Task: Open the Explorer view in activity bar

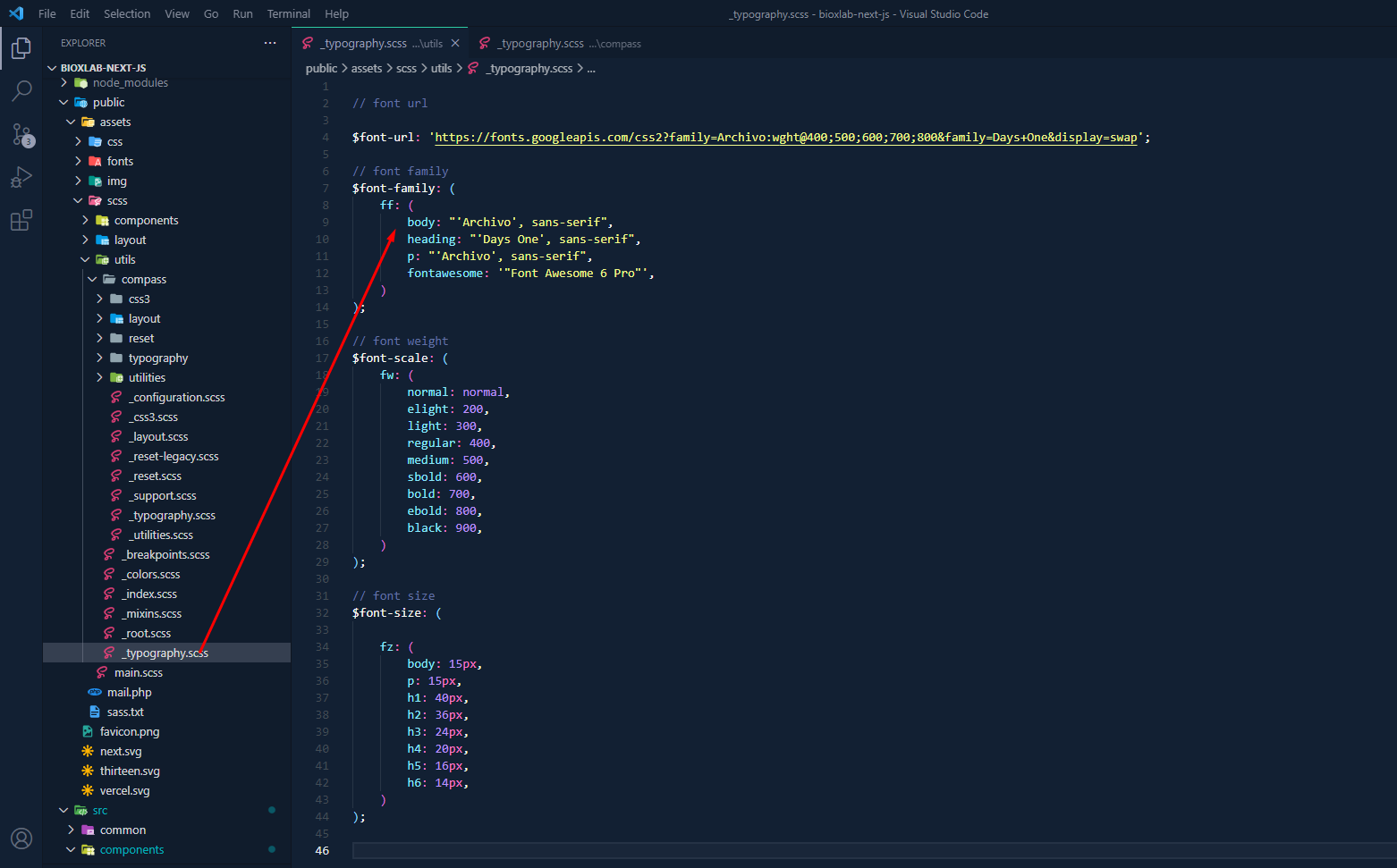Action: click(x=21, y=48)
